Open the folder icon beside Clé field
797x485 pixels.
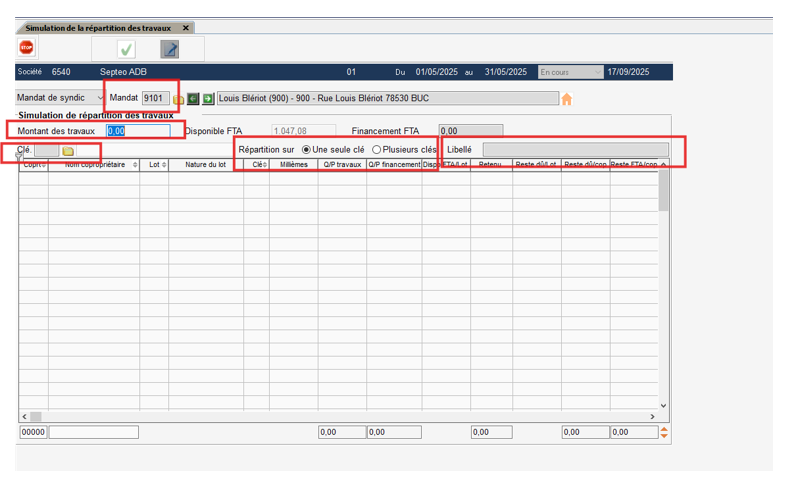[x=68, y=150]
